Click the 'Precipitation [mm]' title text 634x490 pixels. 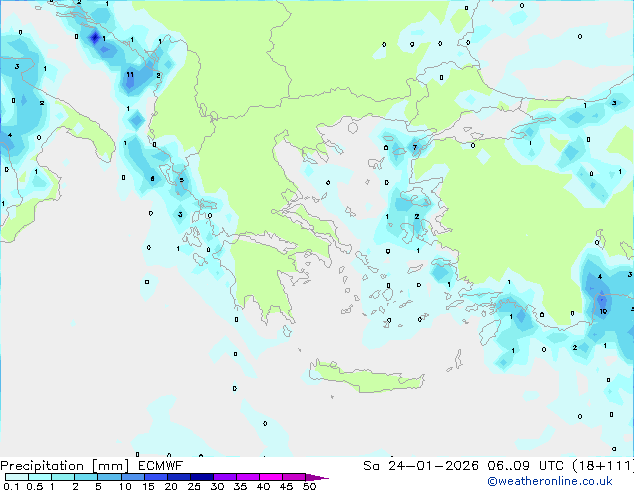65,466
